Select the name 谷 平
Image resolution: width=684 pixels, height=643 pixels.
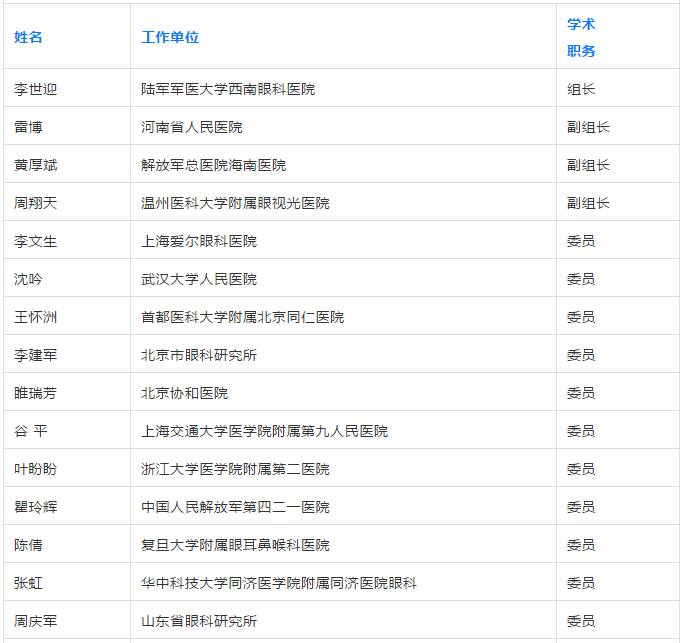31,431
